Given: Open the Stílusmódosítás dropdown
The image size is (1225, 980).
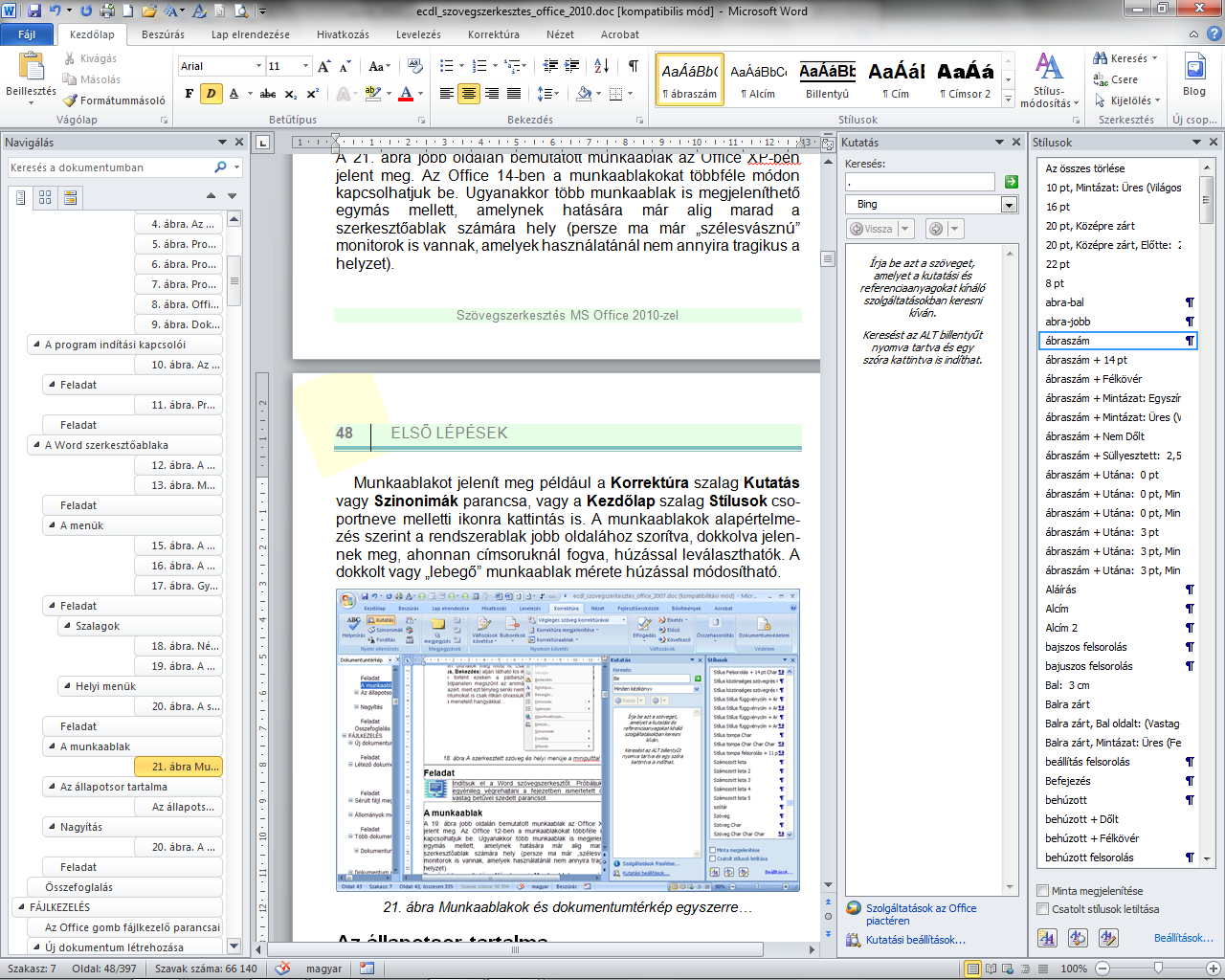Looking at the screenshot, I should tap(1050, 81).
